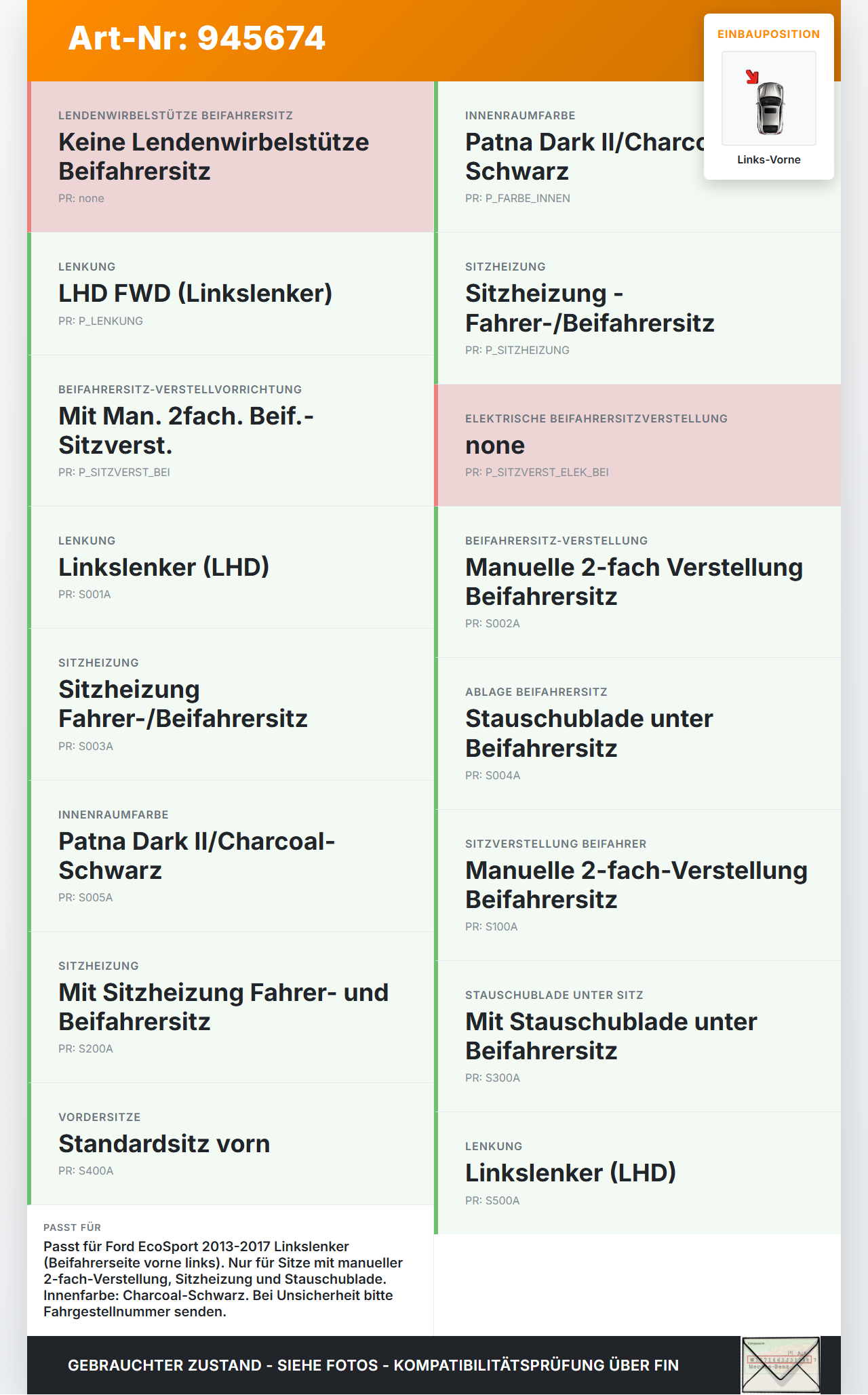Click Manuelle 2-fach-Verstellung Beifahrersitz S100A card
Image resolution: width=868 pixels, height=1395 pixels.
pos(637,885)
